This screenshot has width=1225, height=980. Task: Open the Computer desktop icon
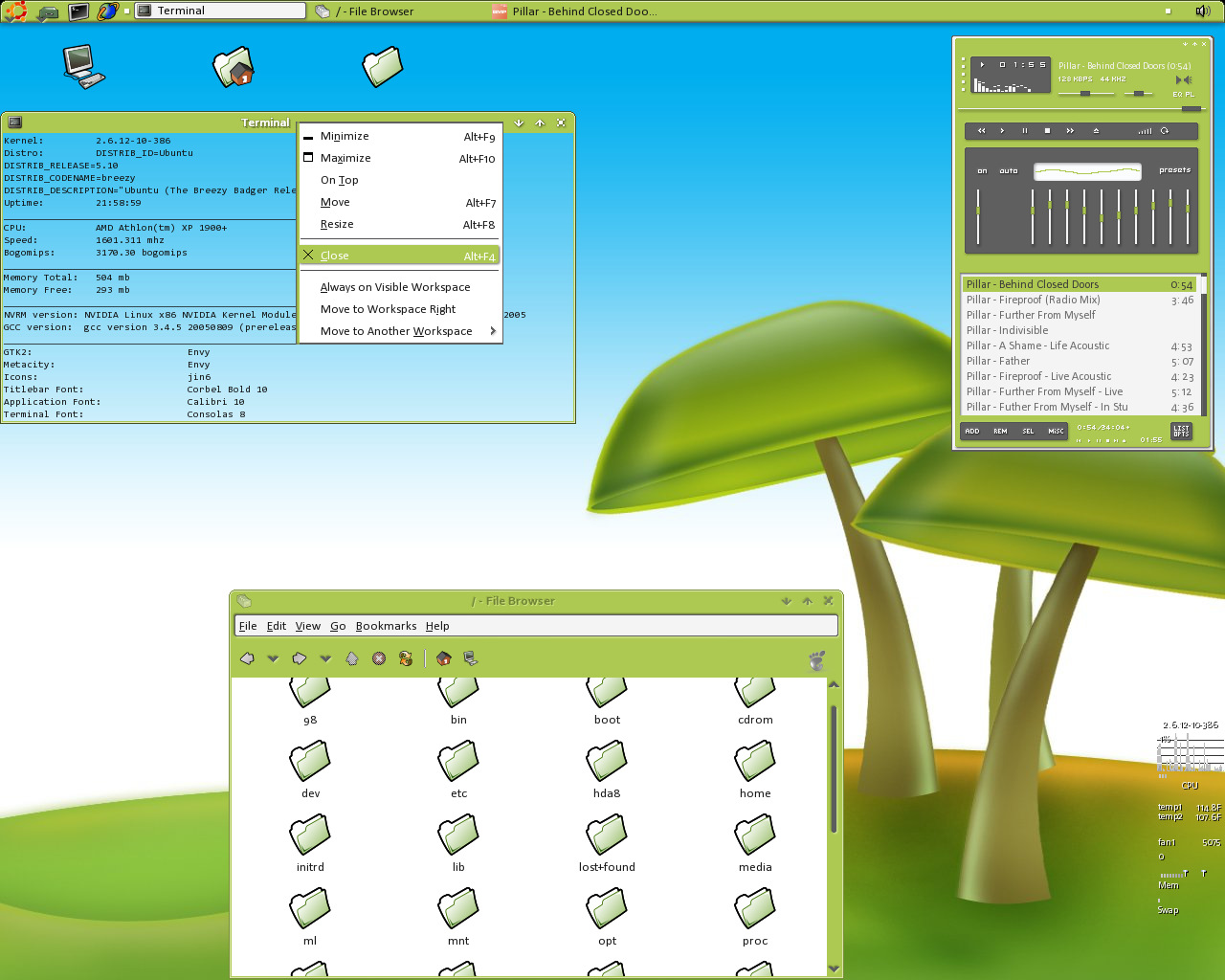84,67
